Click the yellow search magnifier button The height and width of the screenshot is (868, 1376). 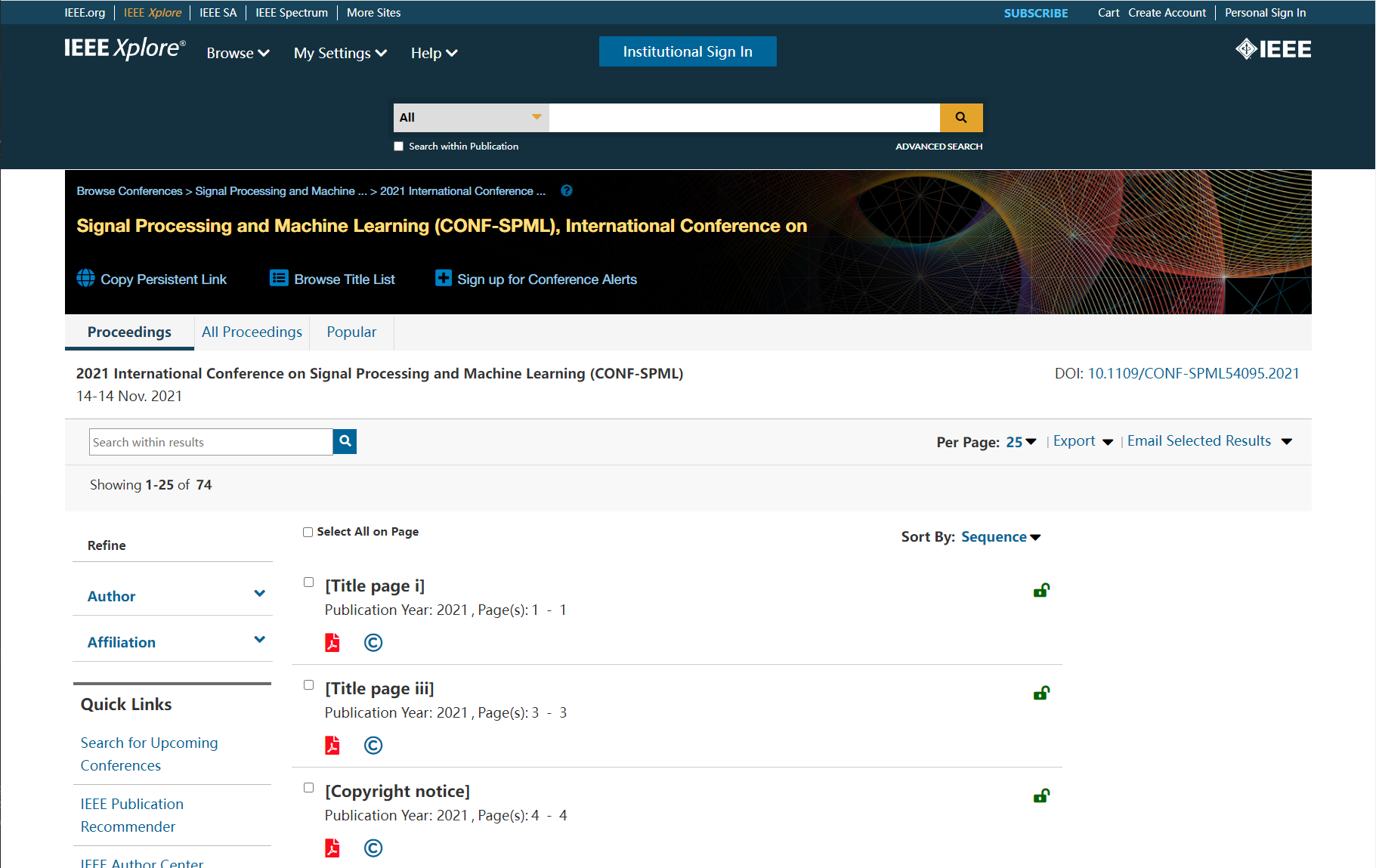click(x=961, y=118)
